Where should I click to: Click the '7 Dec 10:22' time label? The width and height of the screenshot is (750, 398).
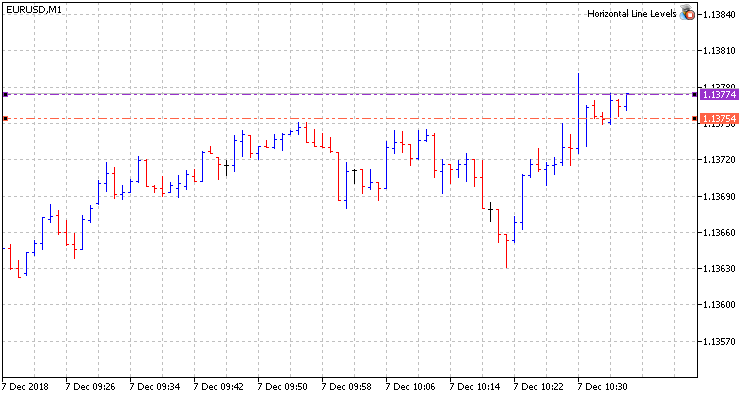point(539,387)
